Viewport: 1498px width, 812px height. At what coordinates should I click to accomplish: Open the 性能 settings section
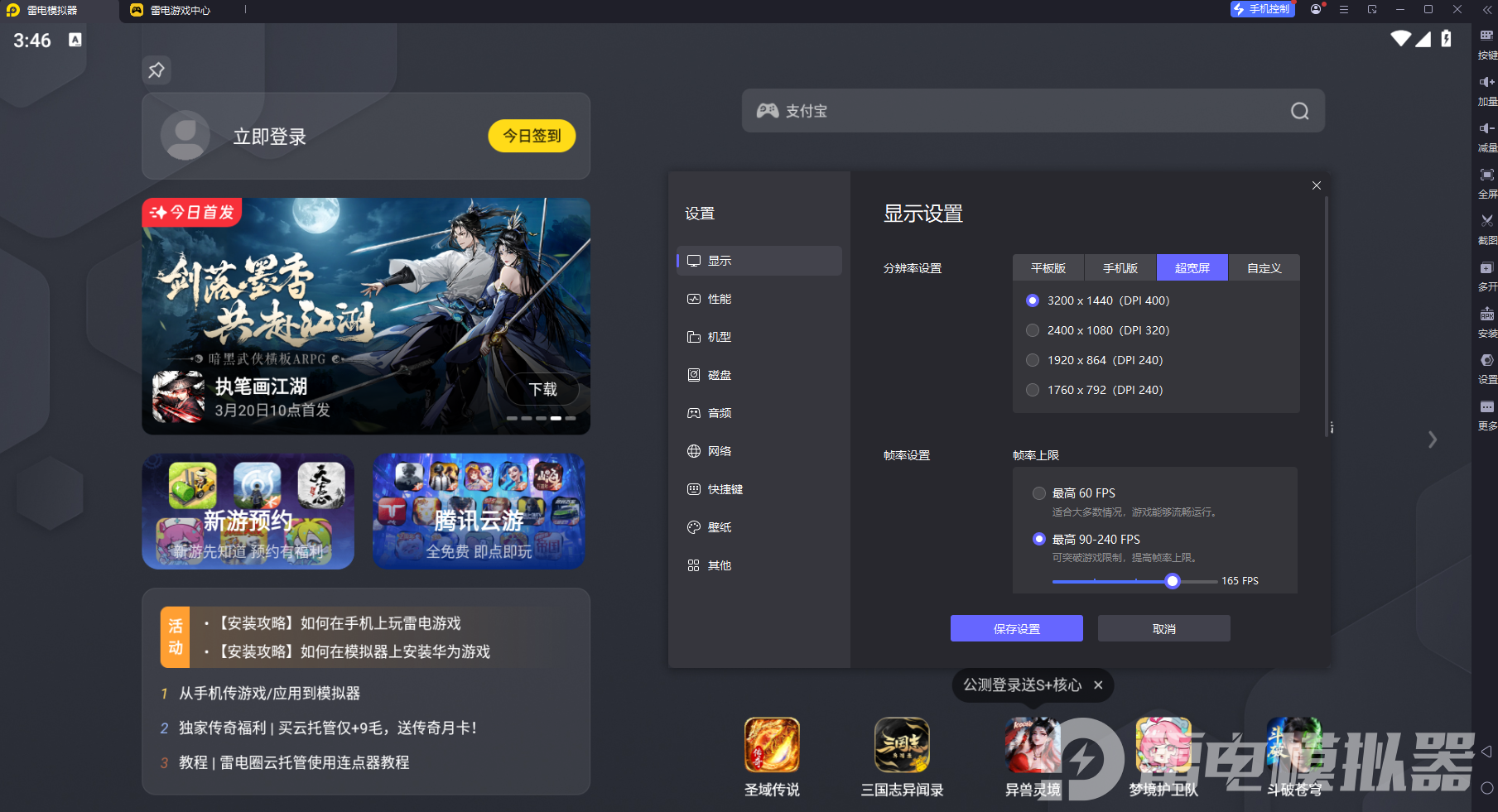tap(759, 299)
